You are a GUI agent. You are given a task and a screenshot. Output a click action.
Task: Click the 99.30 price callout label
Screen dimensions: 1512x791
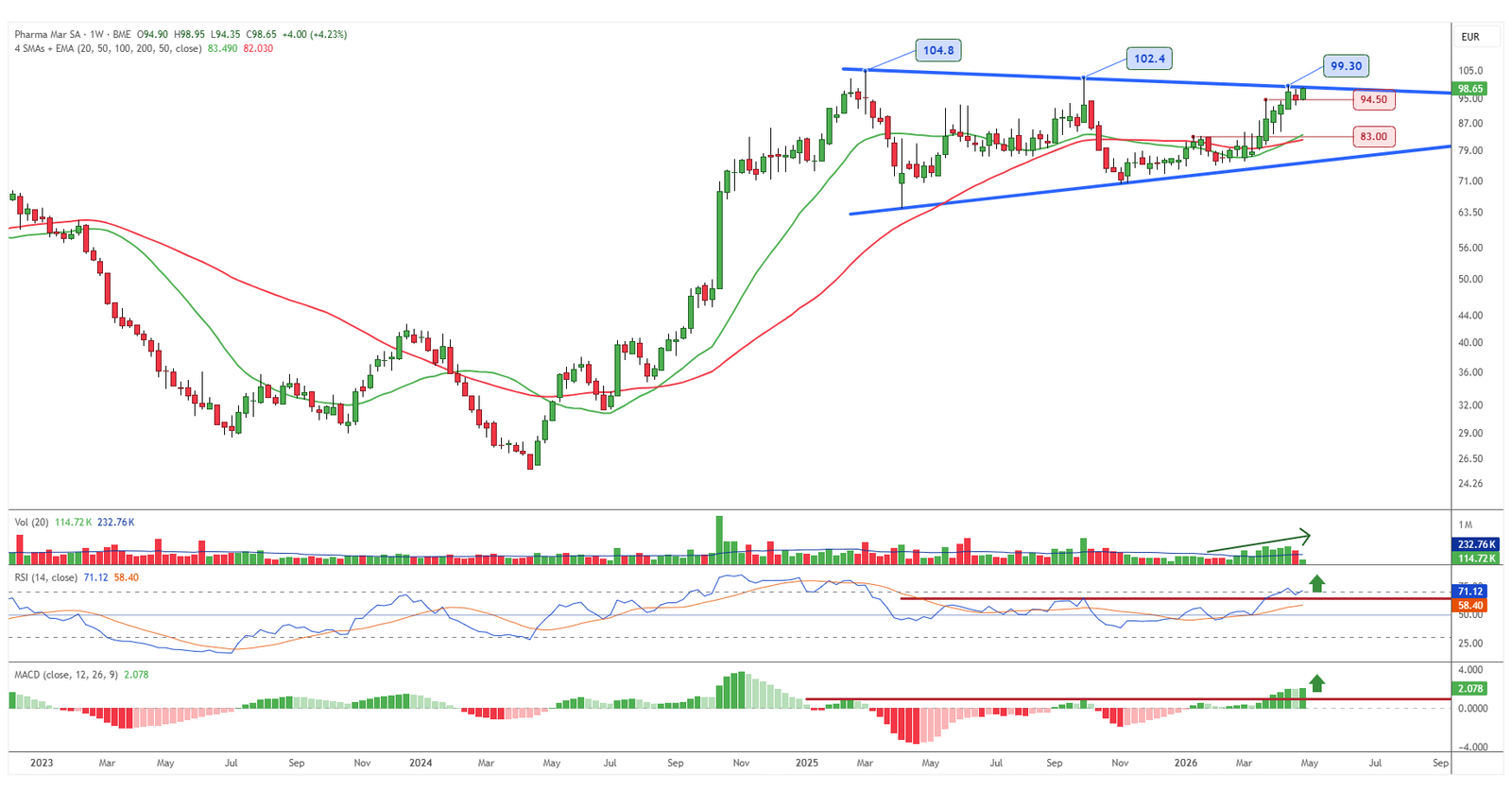[1346, 66]
